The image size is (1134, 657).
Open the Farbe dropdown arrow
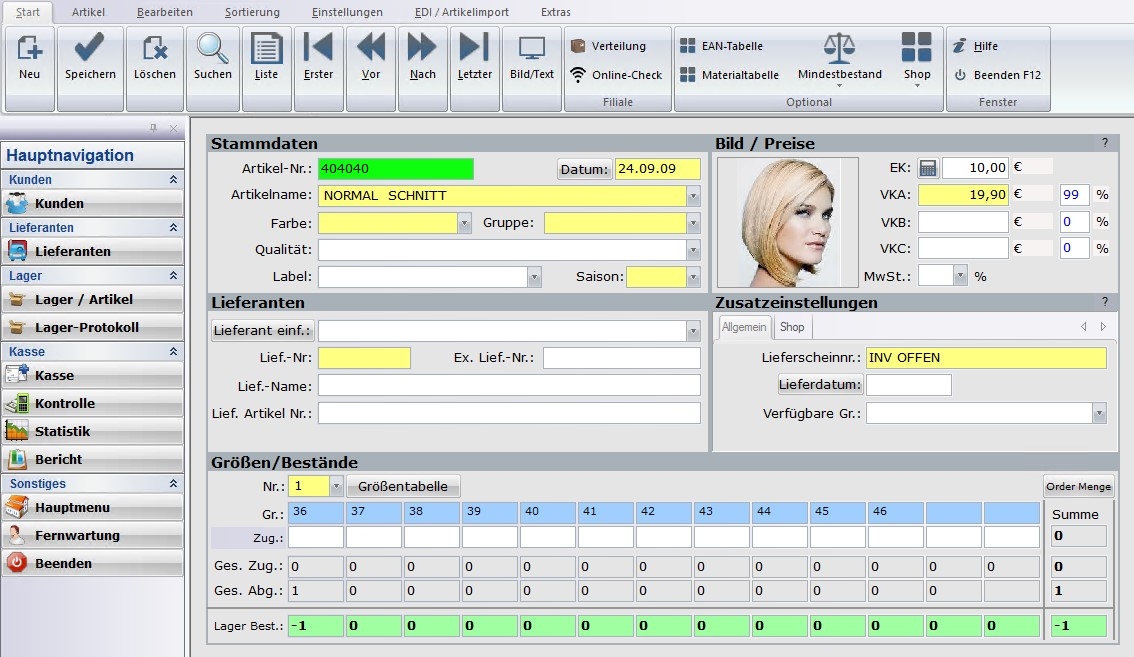coord(464,223)
